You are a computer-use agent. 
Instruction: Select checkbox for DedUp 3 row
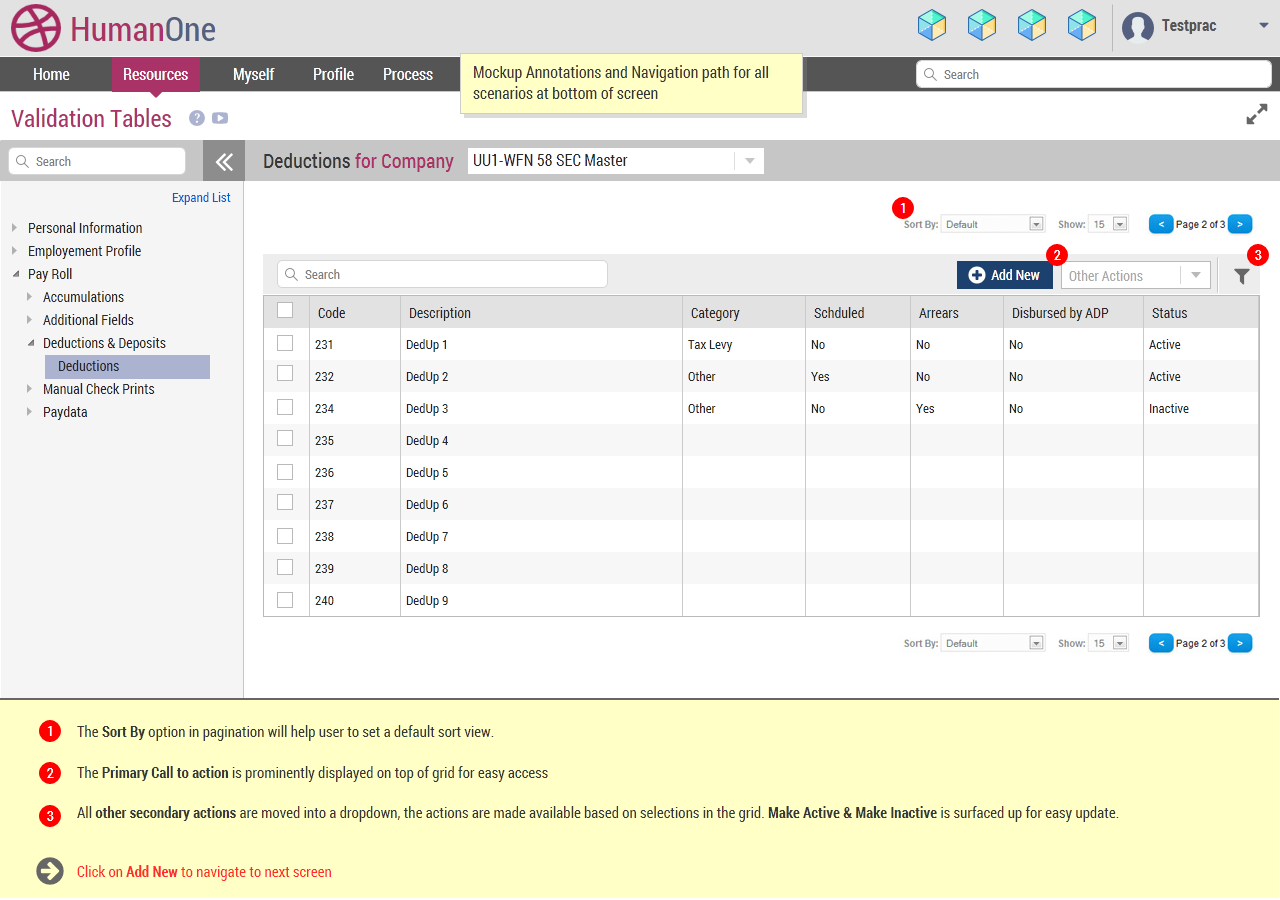coord(285,407)
